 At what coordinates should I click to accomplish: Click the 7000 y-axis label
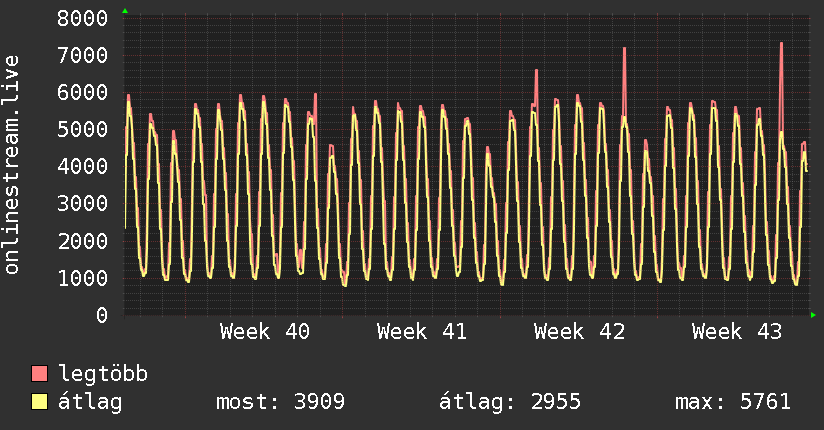point(83,55)
